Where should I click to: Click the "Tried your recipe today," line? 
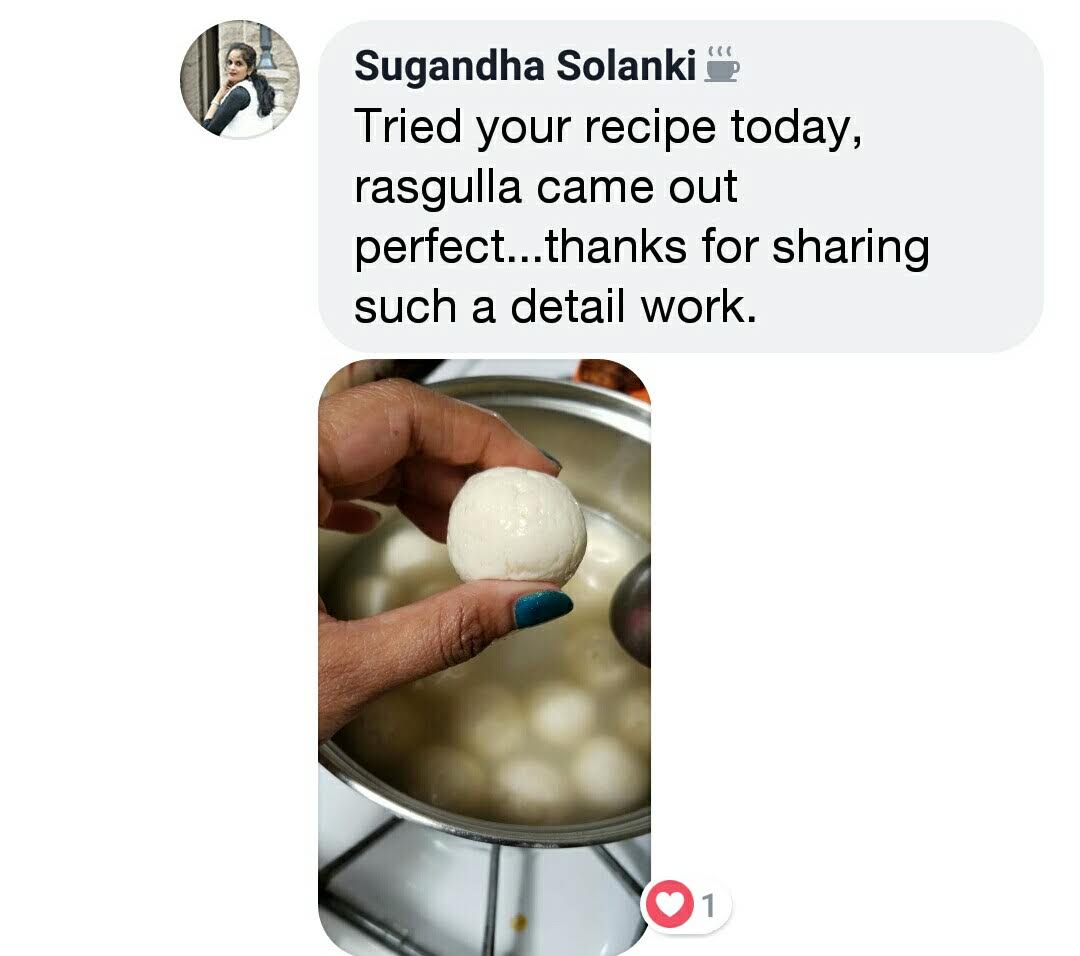pyautogui.click(x=608, y=128)
